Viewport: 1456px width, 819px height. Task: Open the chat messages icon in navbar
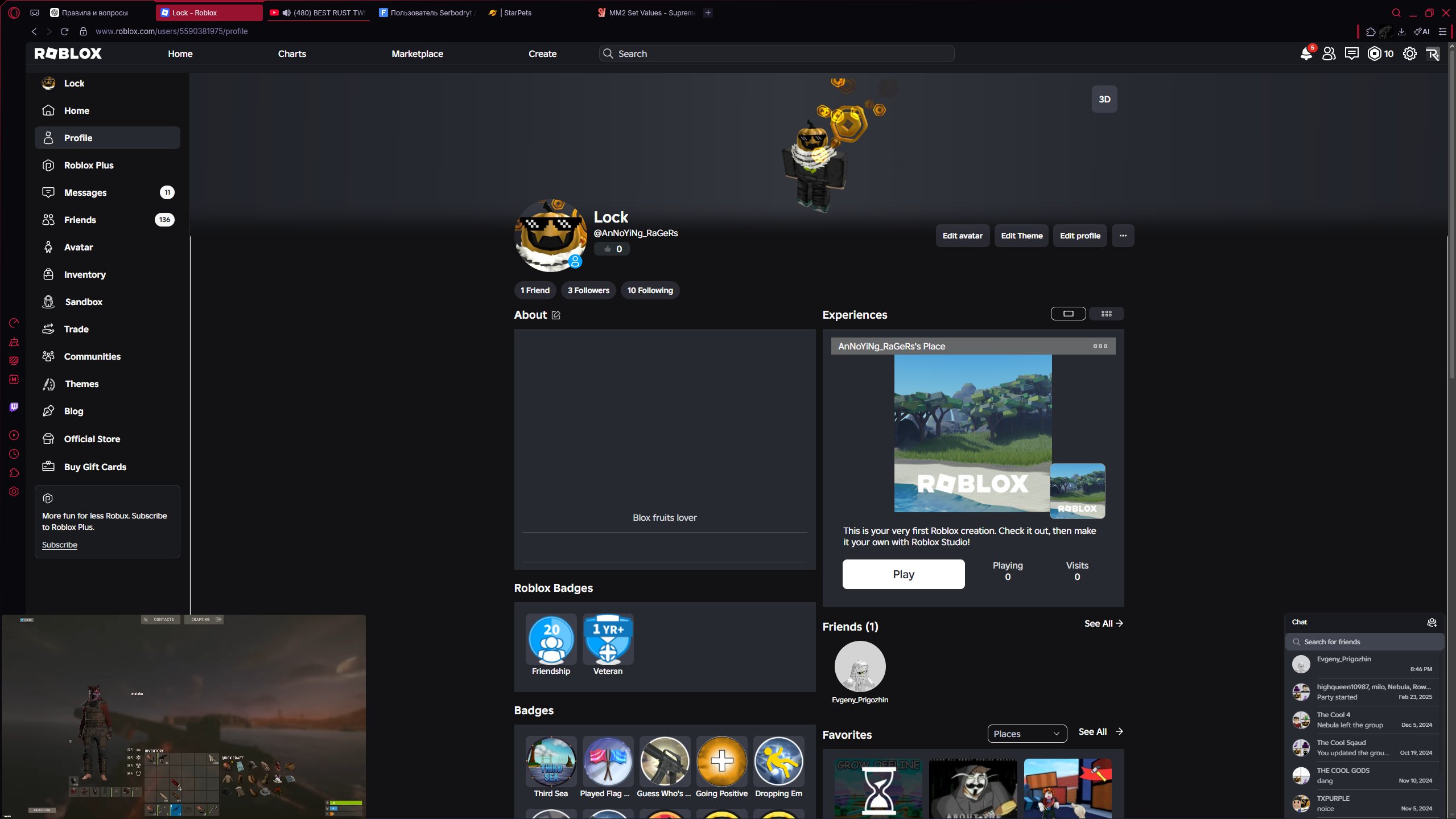pyautogui.click(x=1351, y=53)
